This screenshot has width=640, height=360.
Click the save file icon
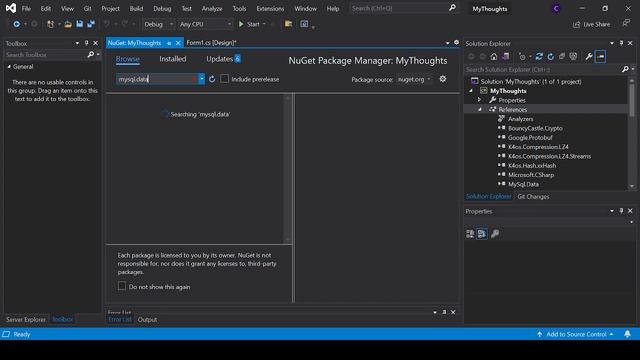click(79, 24)
